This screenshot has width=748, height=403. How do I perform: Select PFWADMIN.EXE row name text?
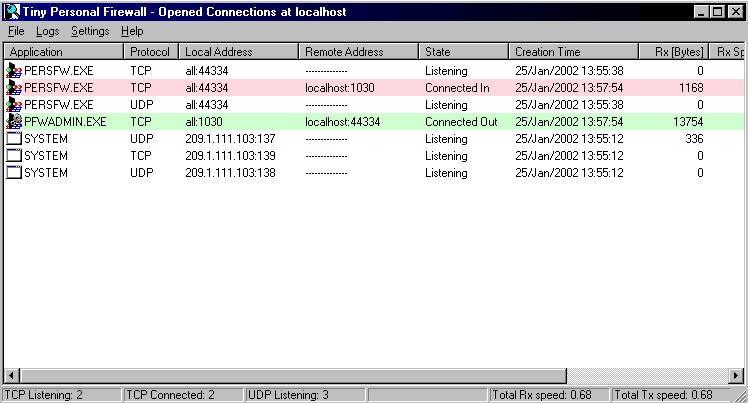point(65,122)
